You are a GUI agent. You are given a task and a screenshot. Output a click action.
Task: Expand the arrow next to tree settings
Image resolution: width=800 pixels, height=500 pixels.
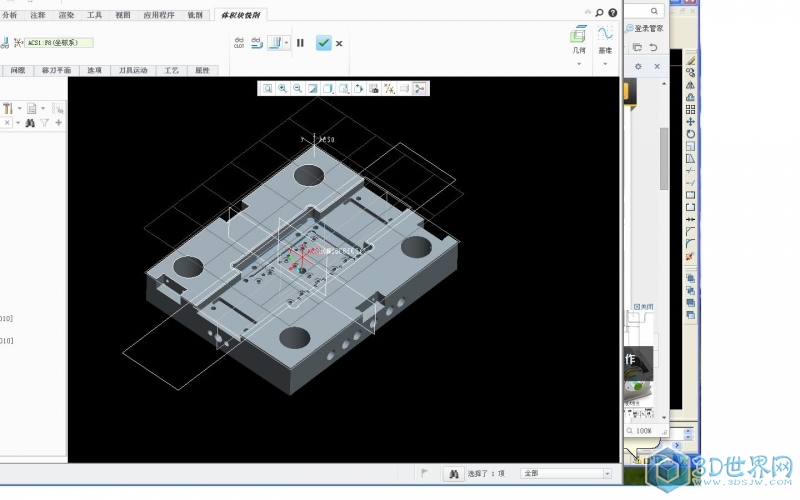pyautogui.click(x=19, y=109)
